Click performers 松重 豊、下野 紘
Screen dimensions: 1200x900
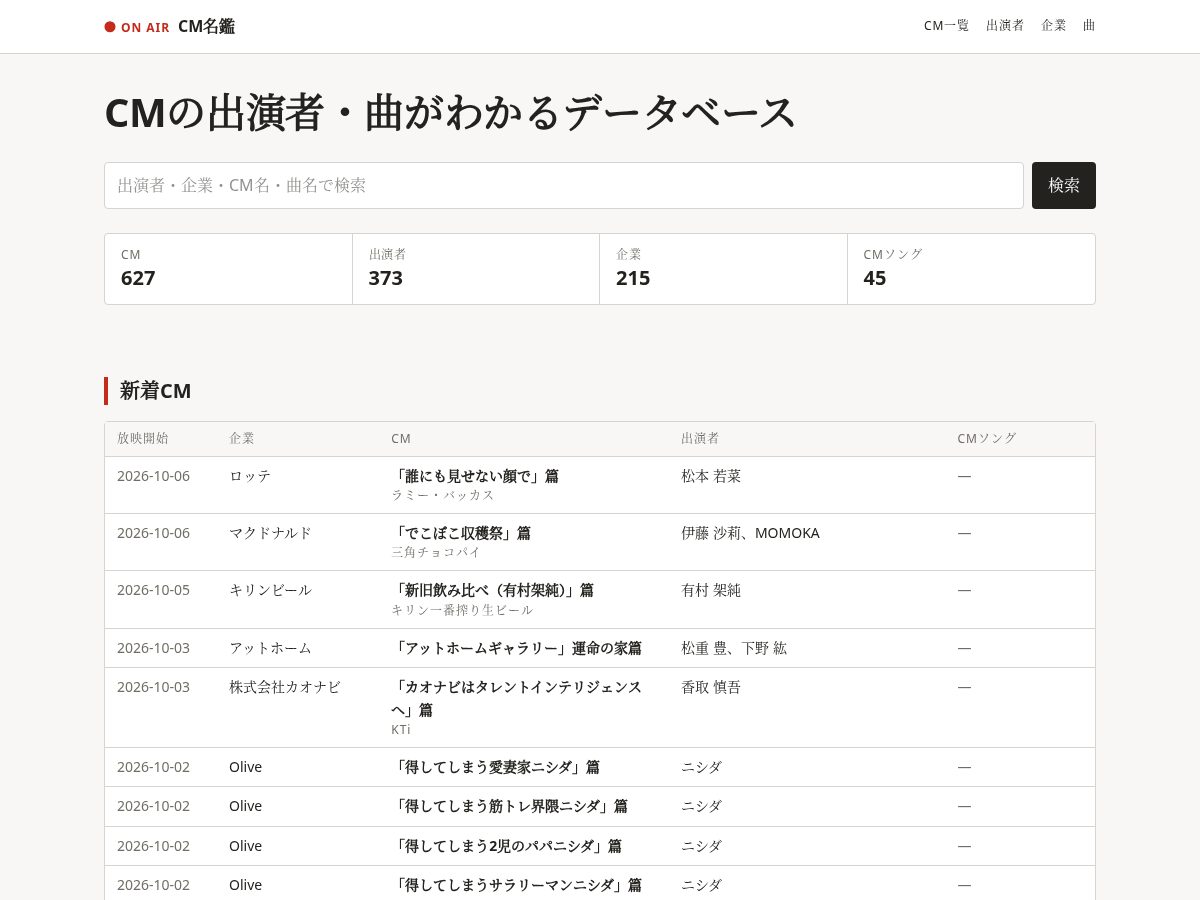pyautogui.click(x=734, y=648)
